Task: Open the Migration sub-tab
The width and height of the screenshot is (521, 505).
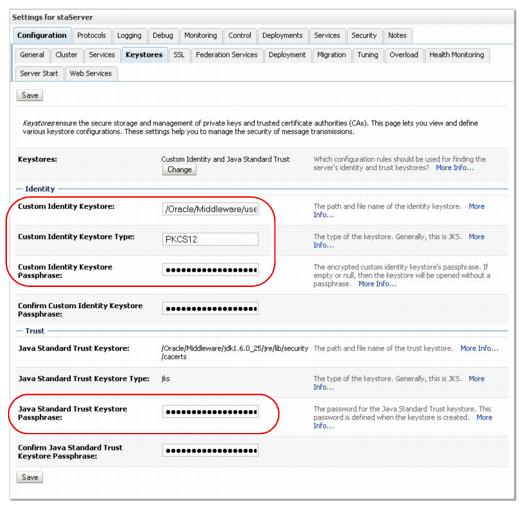Action: 331,55
